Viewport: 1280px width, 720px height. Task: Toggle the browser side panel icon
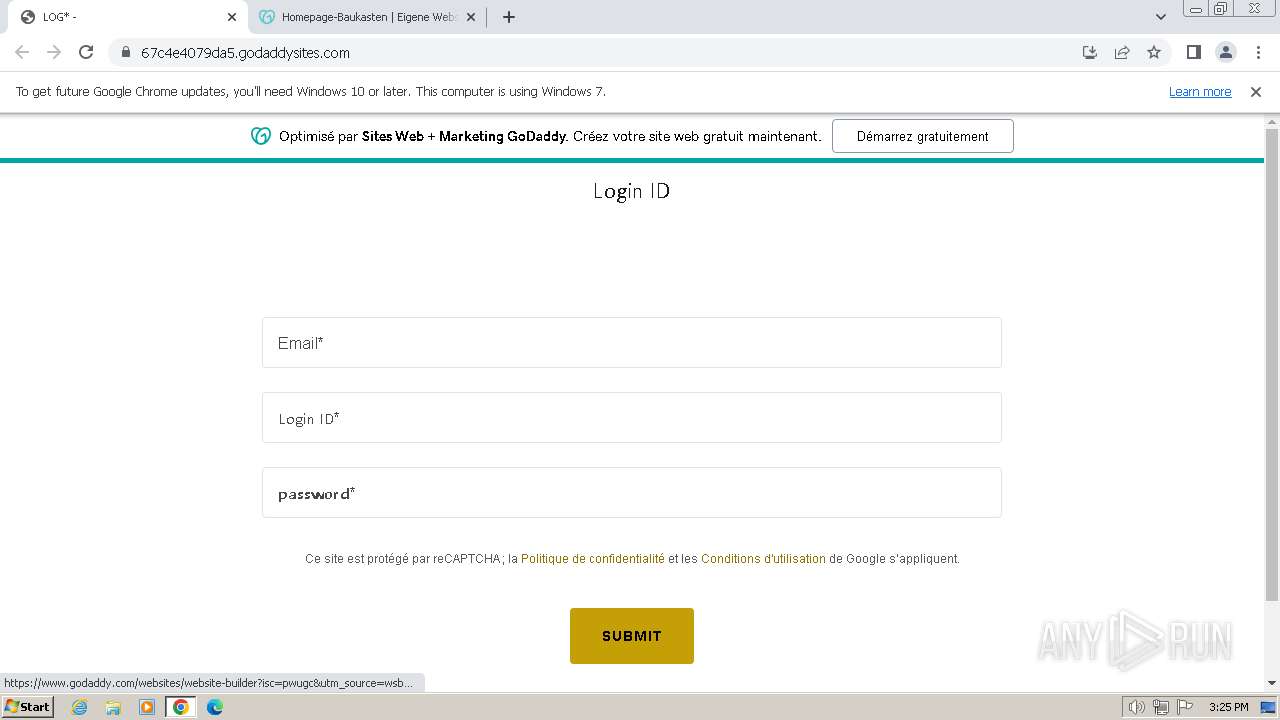pos(1193,52)
